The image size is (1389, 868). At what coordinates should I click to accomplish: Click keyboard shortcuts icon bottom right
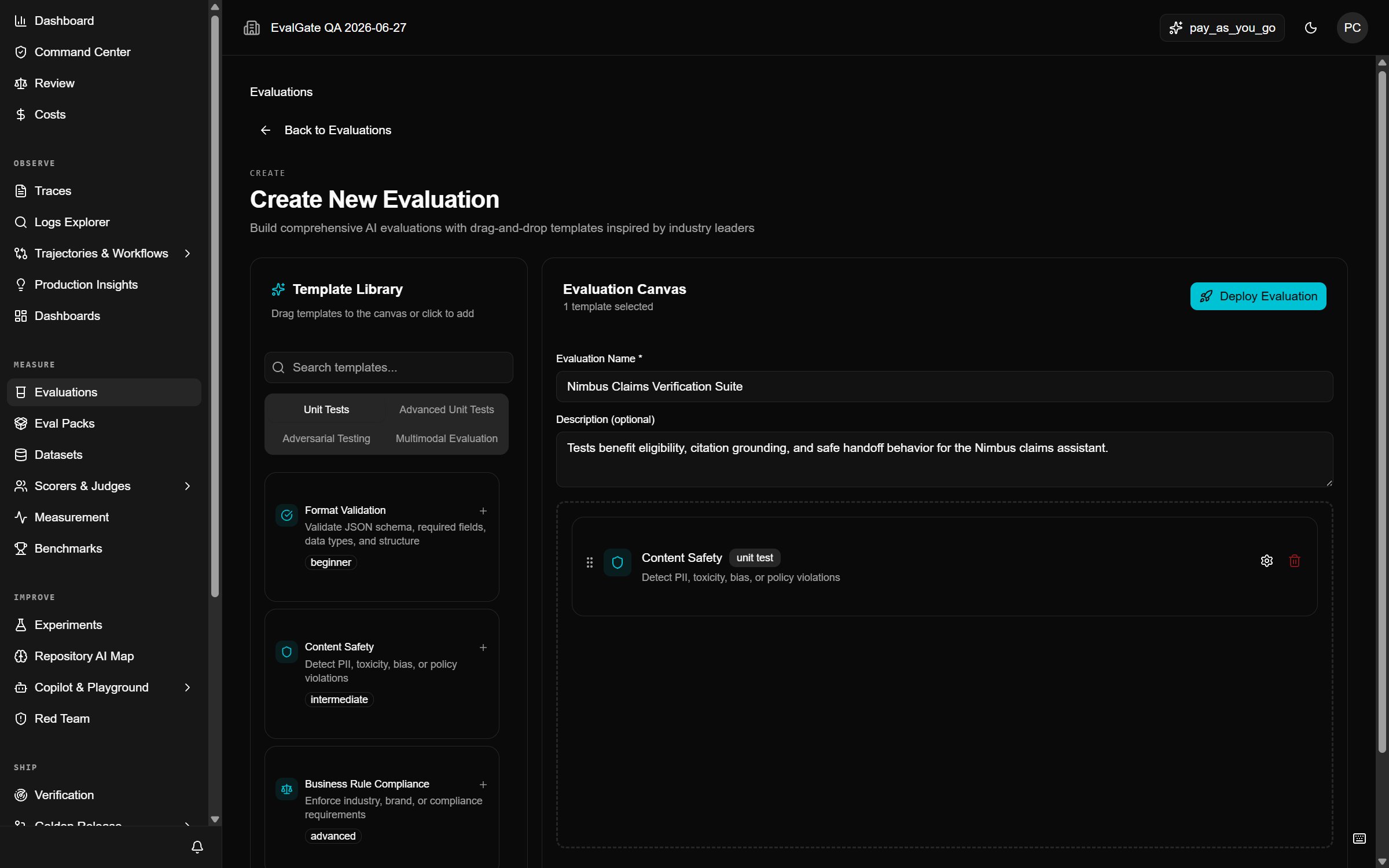tap(1359, 838)
